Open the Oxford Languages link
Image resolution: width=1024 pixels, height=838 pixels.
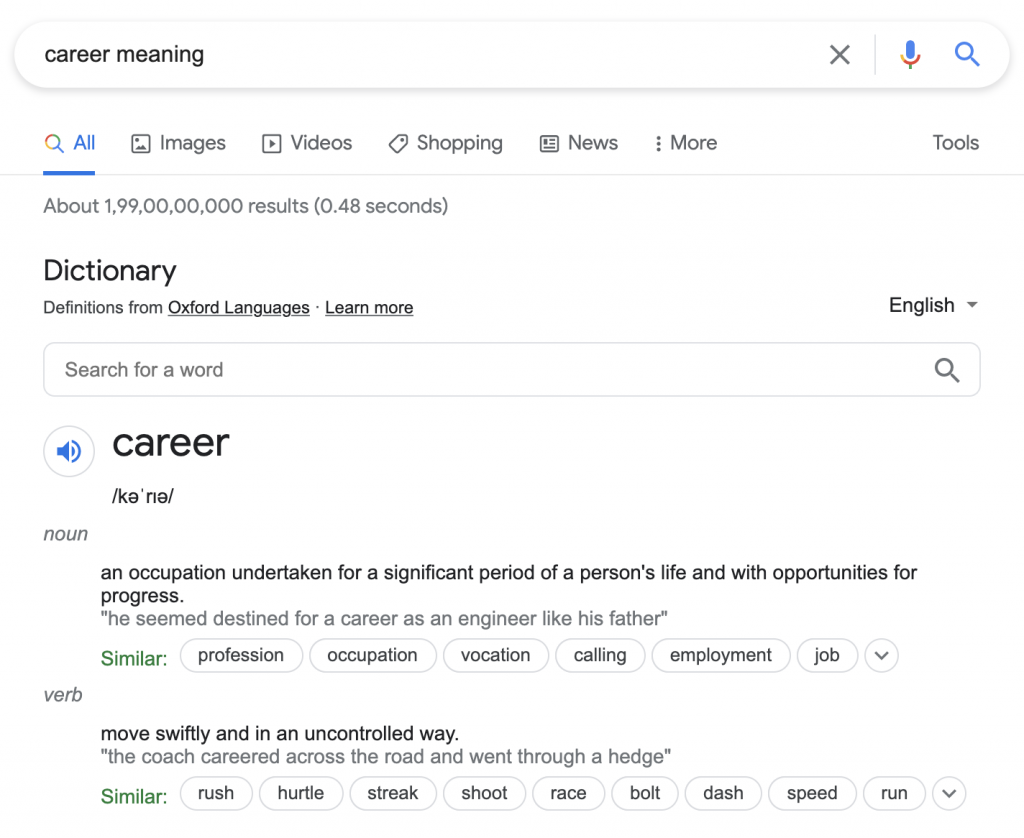click(238, 307)
